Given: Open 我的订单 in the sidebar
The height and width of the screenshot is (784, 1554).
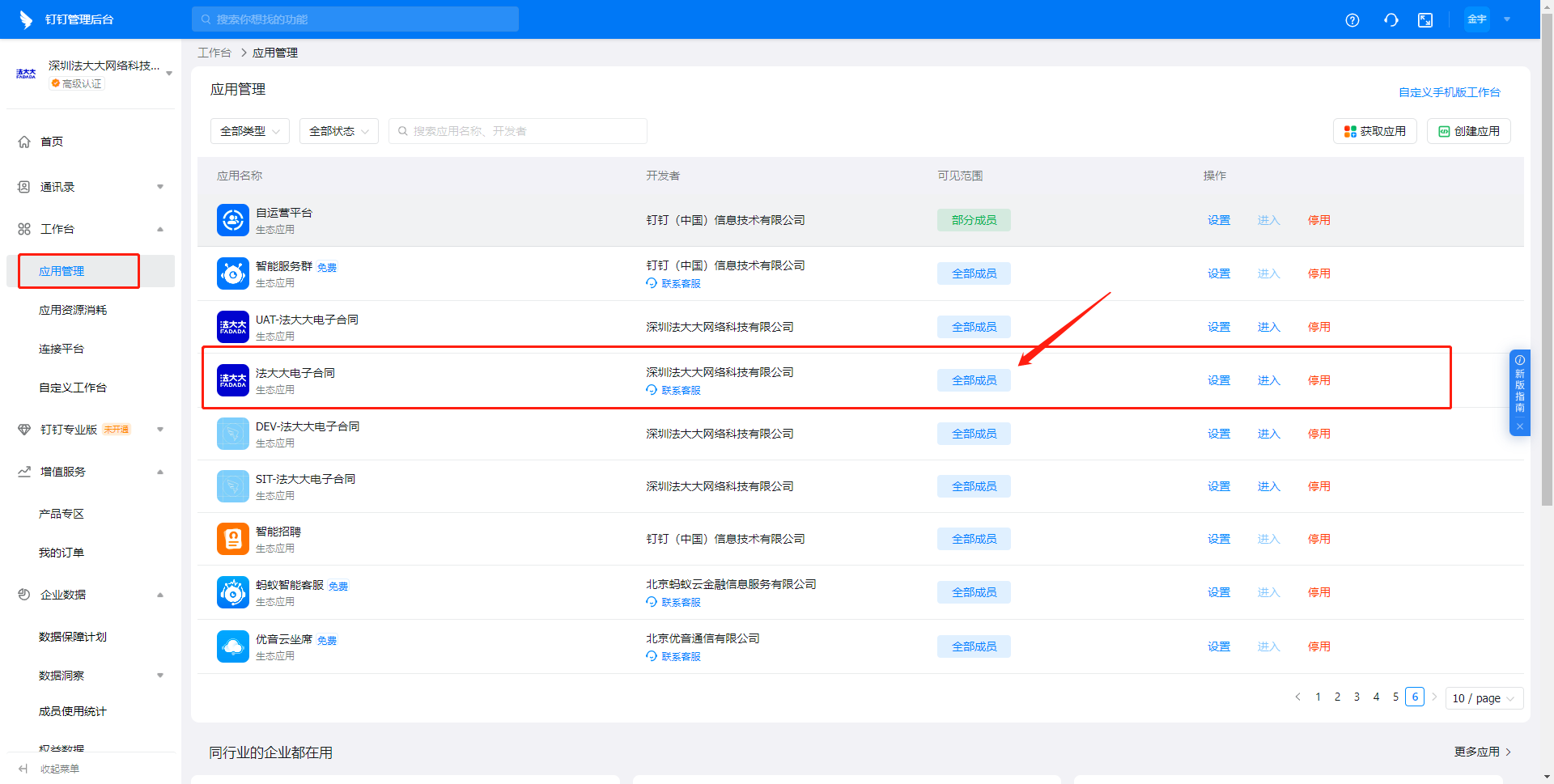Looking at the screenshot, I should pyautogui.click(x=62, y=553).
